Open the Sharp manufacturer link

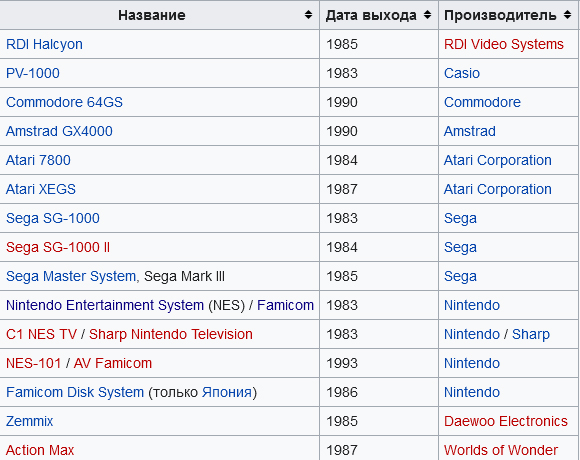[530, 334]
